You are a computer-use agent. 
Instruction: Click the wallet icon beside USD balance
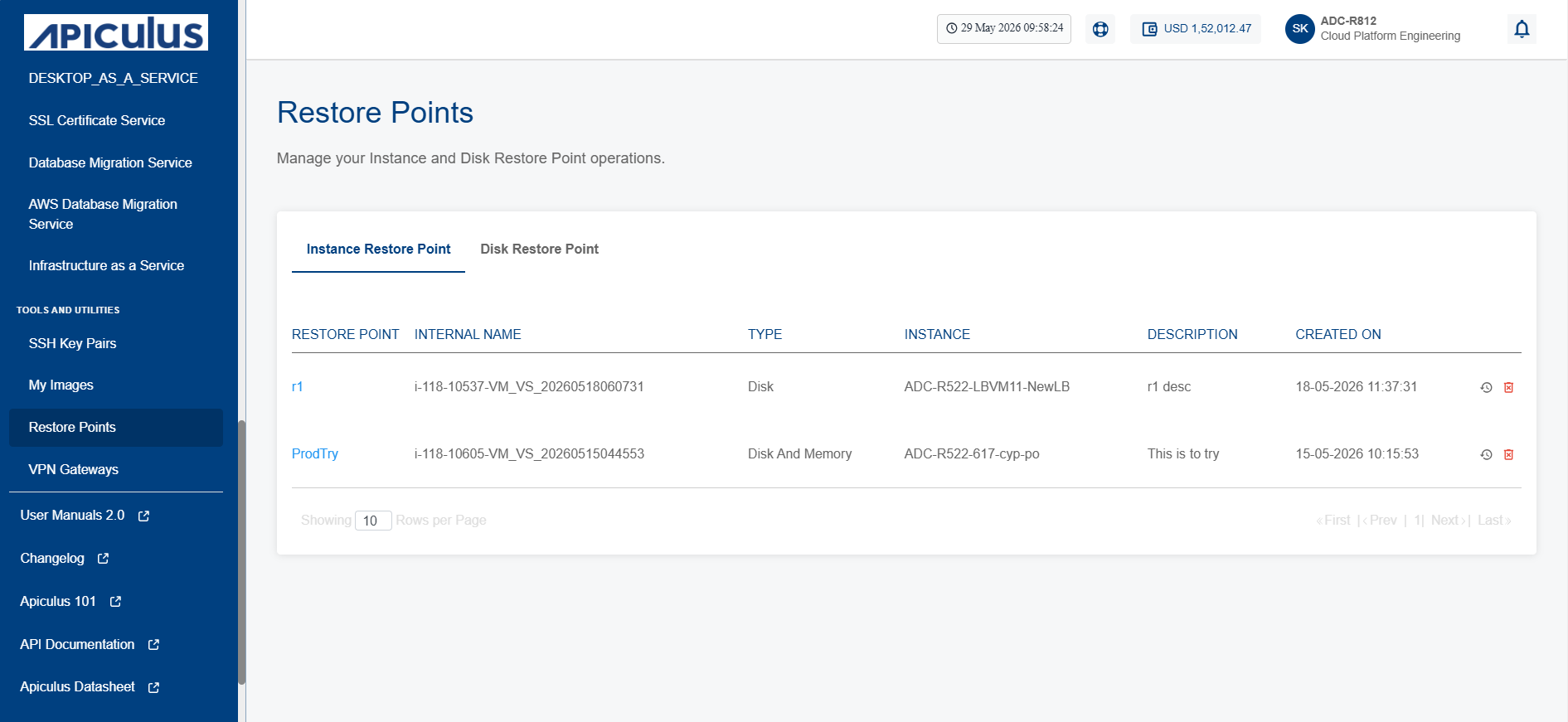click(1149, 29)
